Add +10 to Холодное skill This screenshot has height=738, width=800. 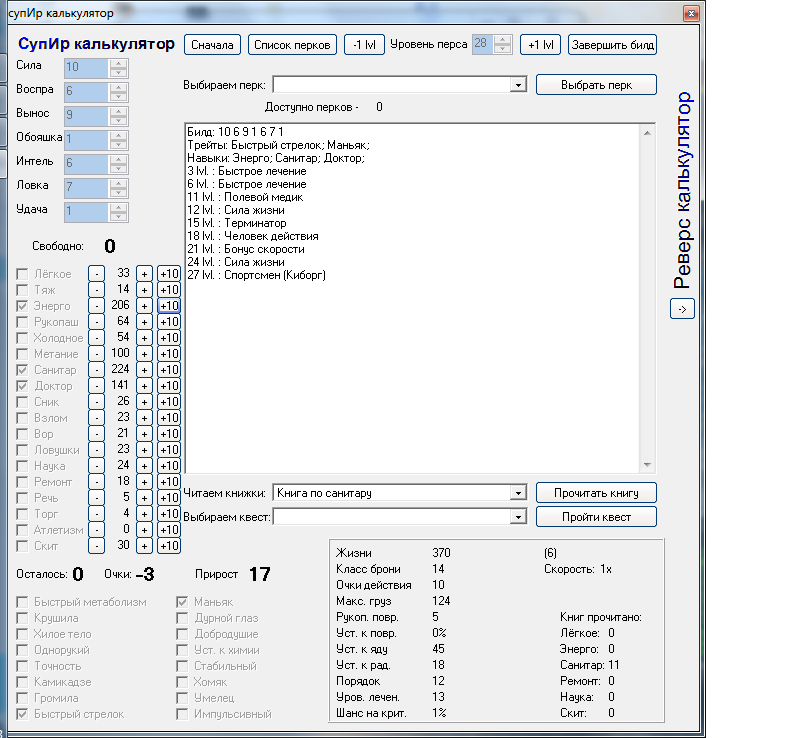coord(169,338)
